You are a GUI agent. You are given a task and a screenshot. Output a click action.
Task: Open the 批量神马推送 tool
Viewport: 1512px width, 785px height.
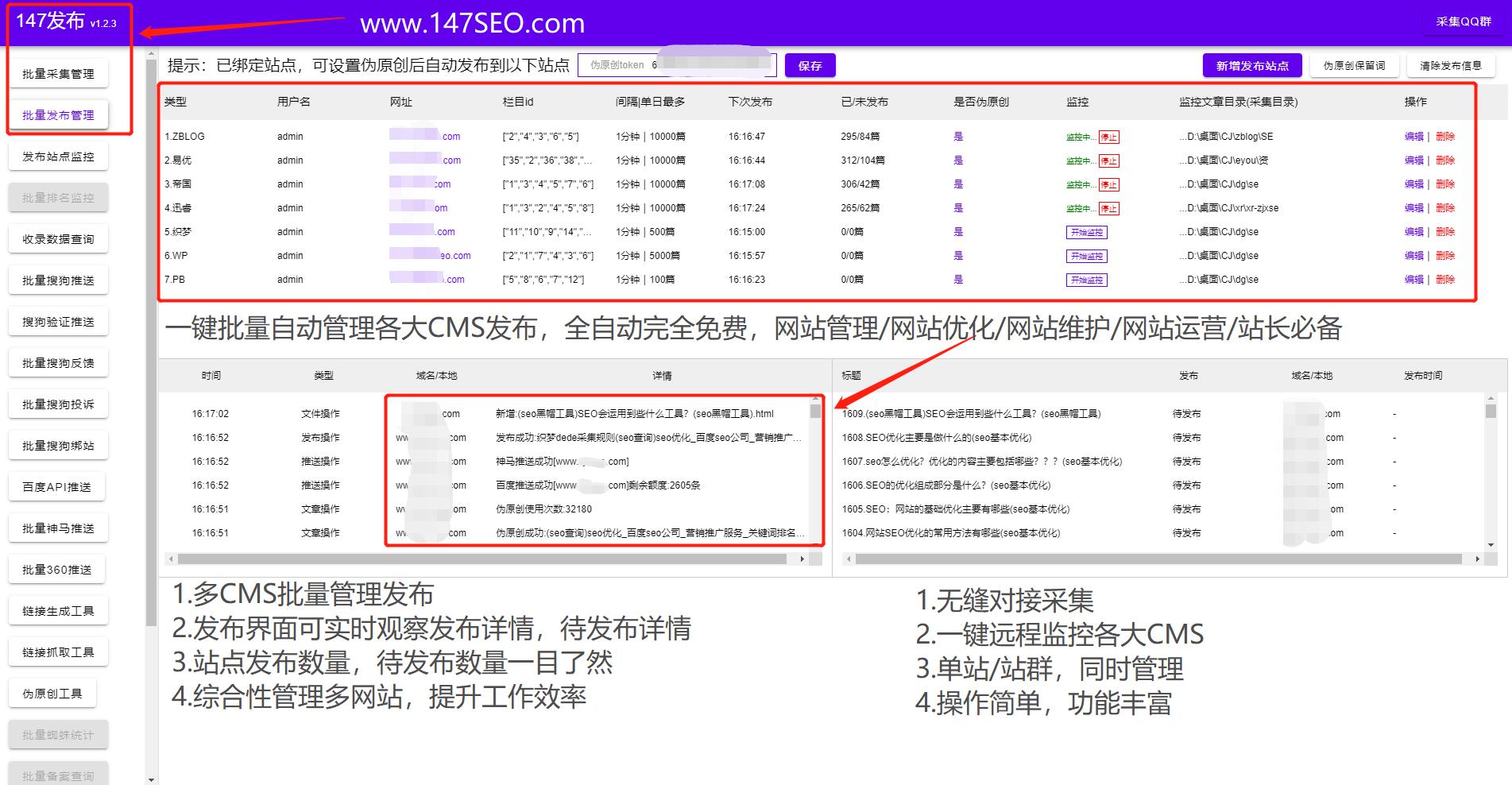(58, 528)
